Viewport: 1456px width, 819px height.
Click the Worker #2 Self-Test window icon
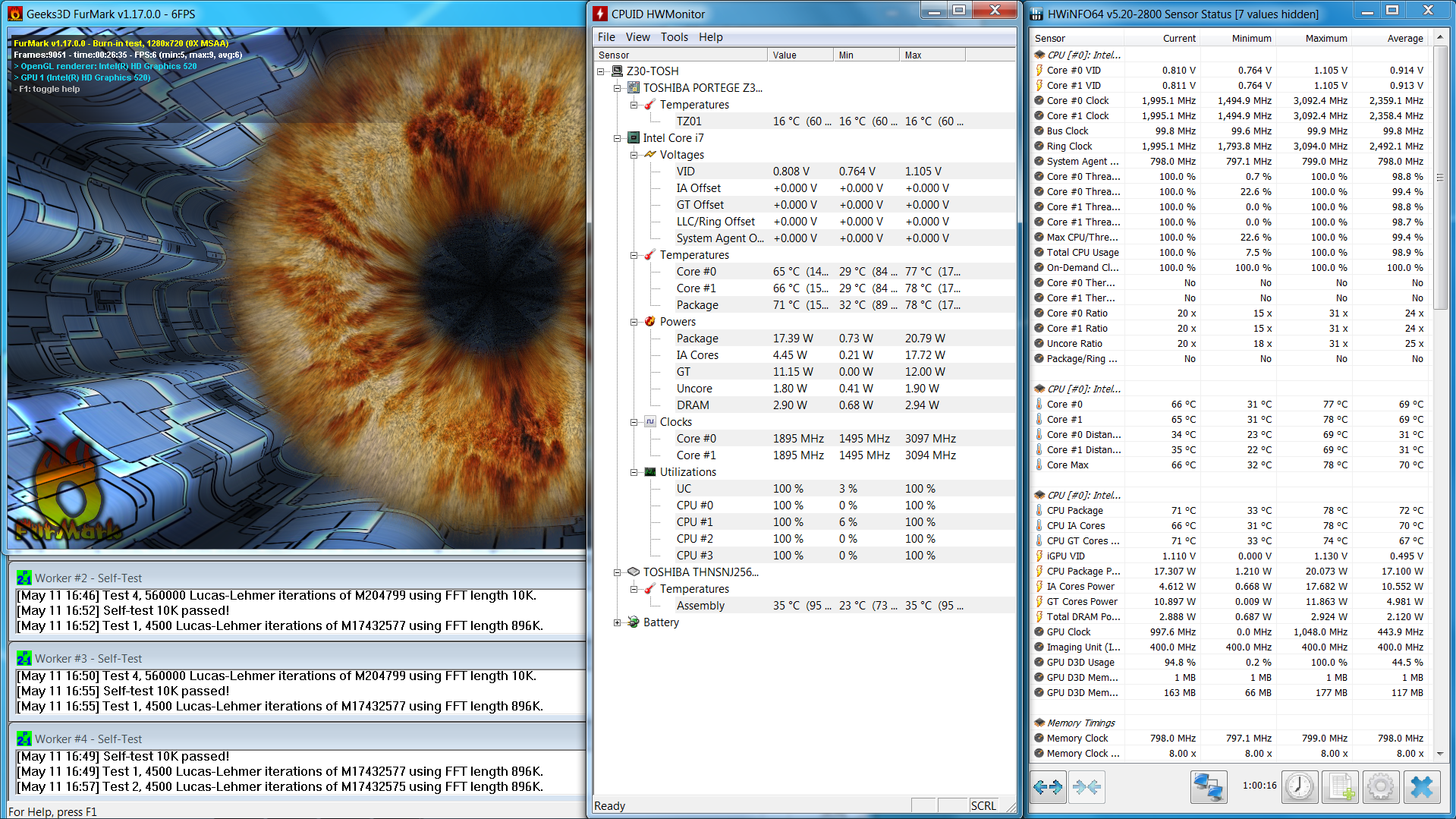pyautogui.click(x=24, y=578)
